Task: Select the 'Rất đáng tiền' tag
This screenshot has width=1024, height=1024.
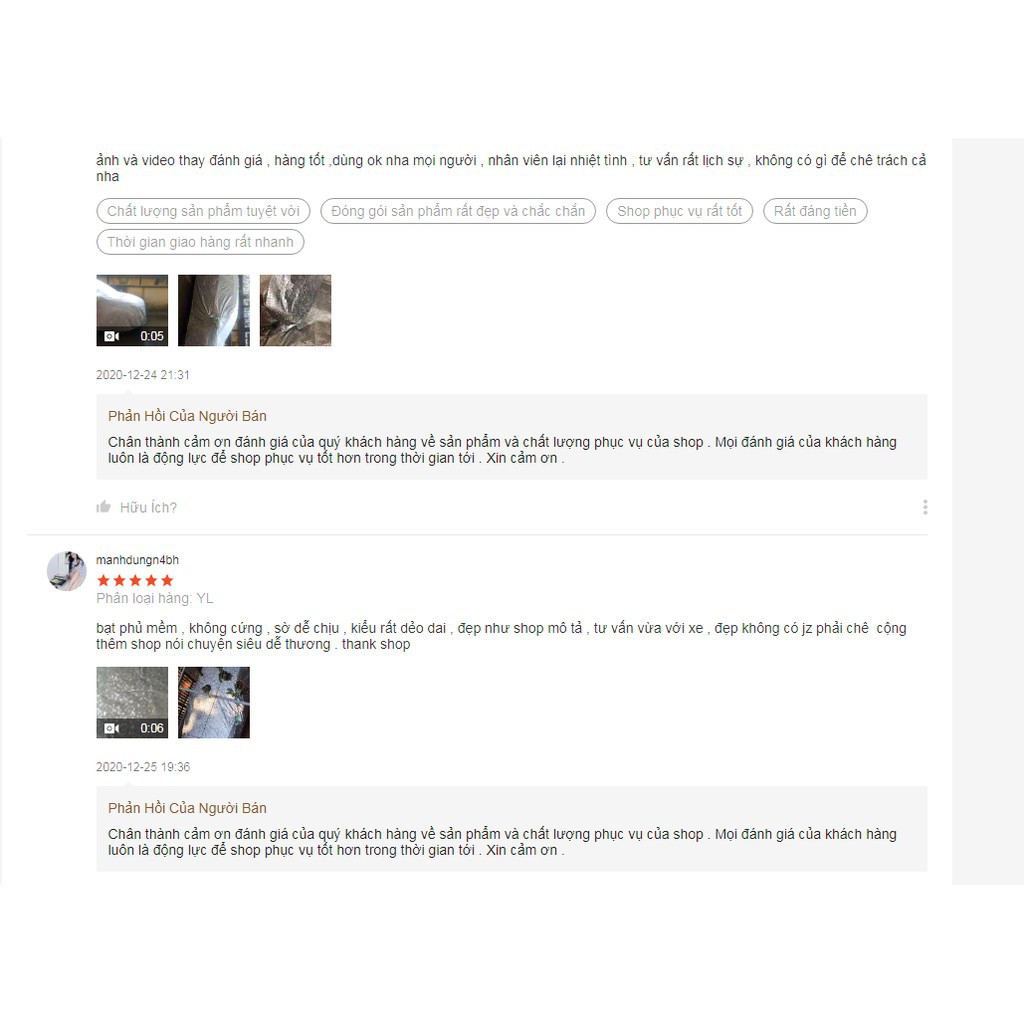Action: [815, 211]
